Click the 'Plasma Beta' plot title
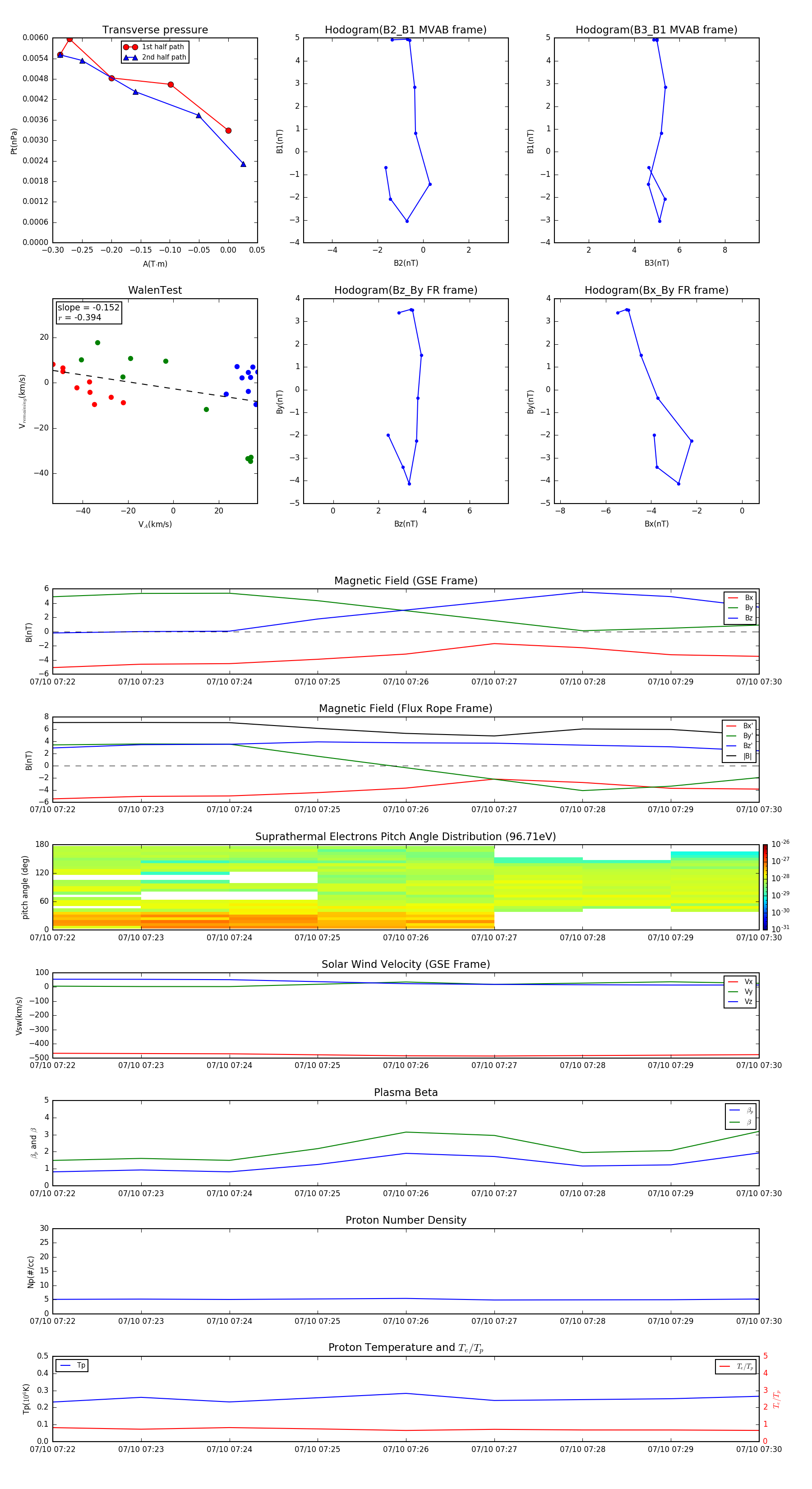 click(x=406, y=1092)
